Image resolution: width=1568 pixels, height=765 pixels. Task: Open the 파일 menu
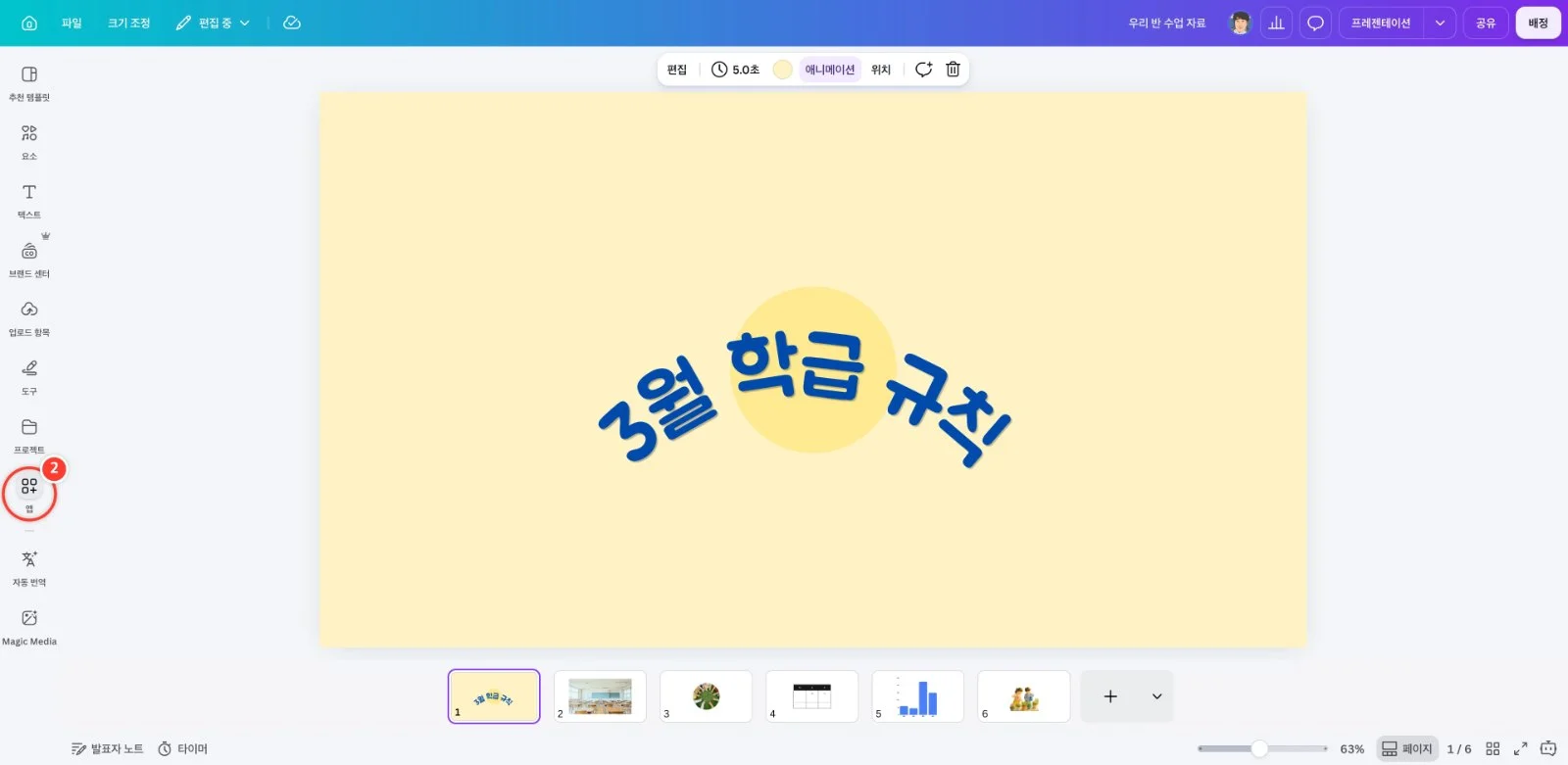[72, 23]
